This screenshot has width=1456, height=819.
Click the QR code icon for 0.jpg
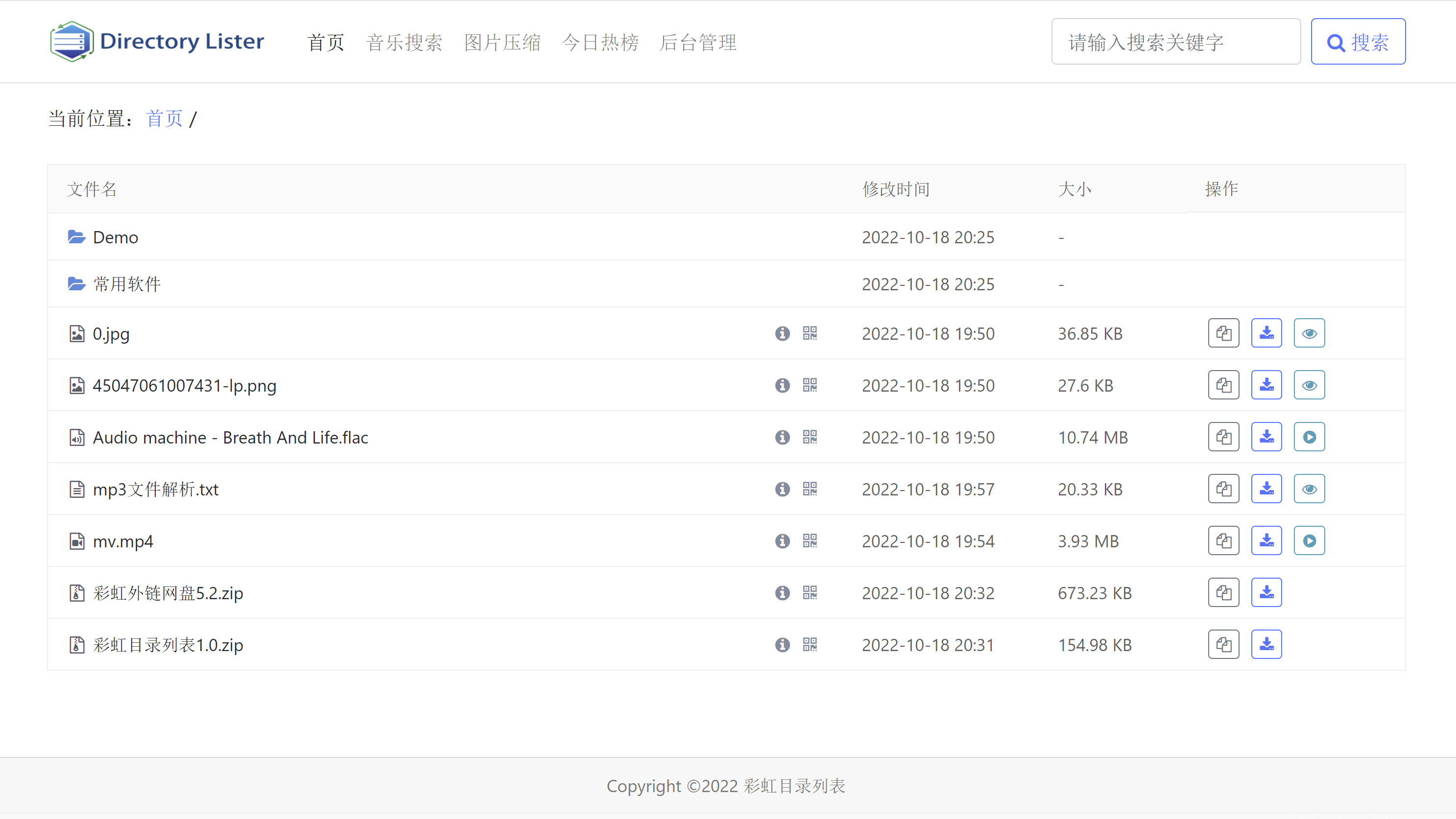coord(810,333)
